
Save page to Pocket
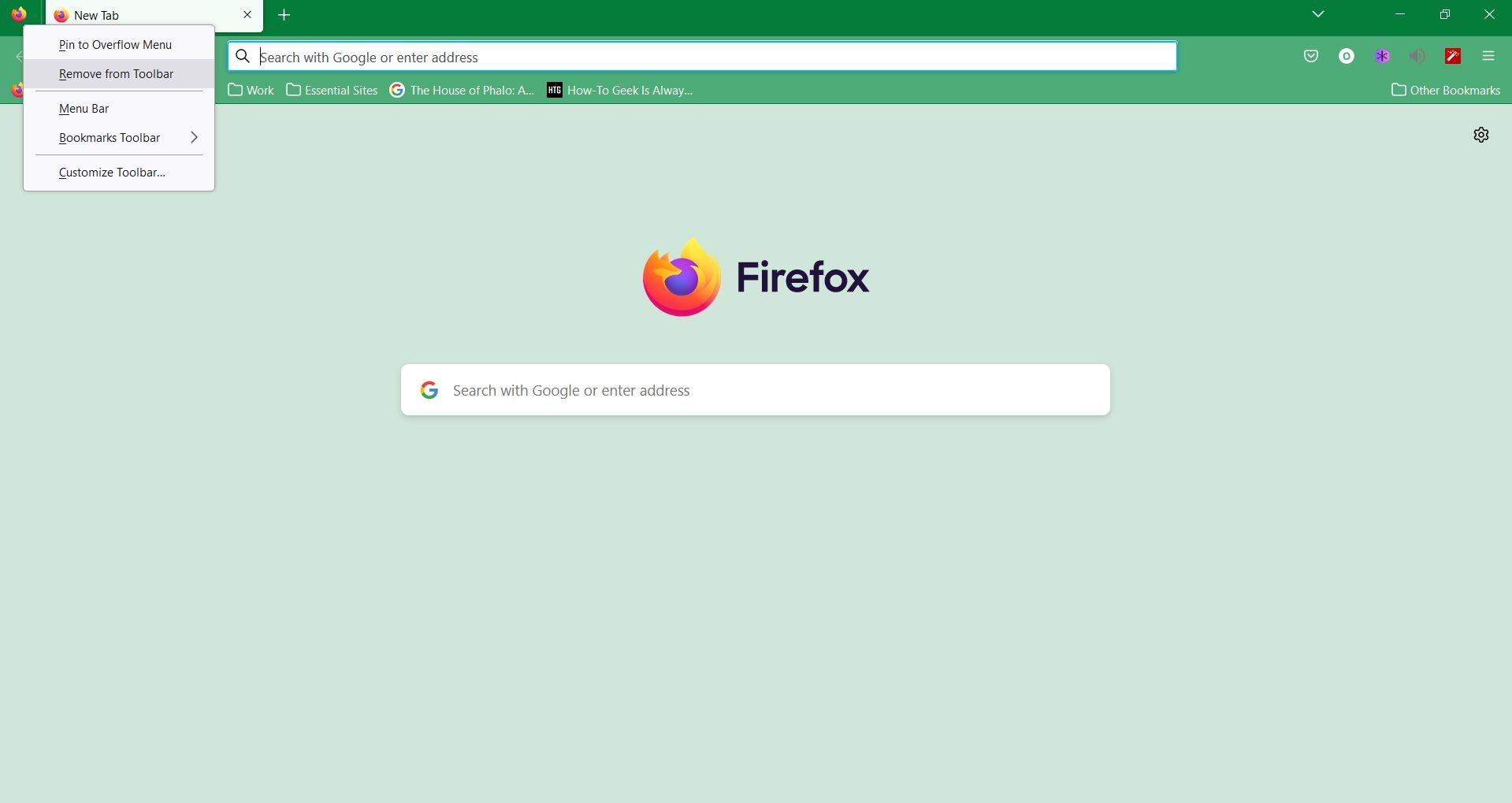1310,56
